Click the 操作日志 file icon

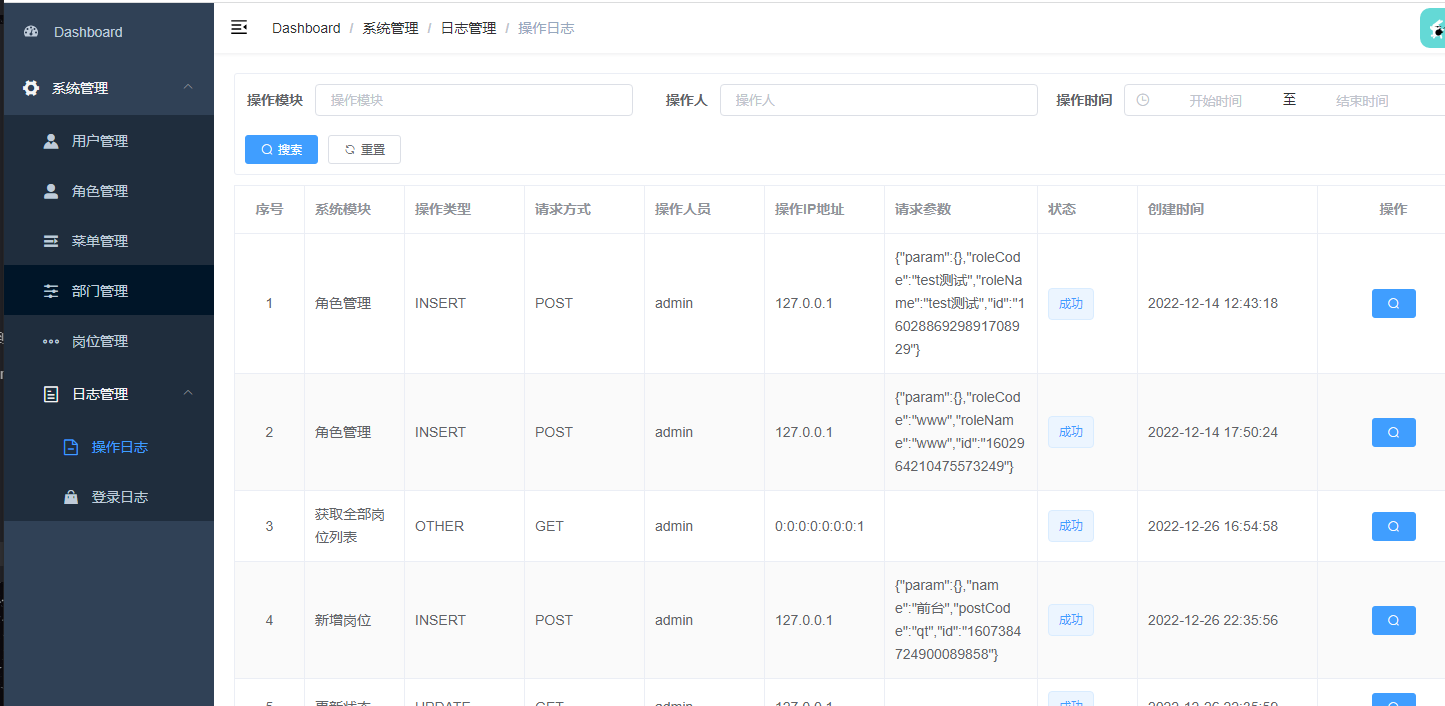[x=71, y=447]
